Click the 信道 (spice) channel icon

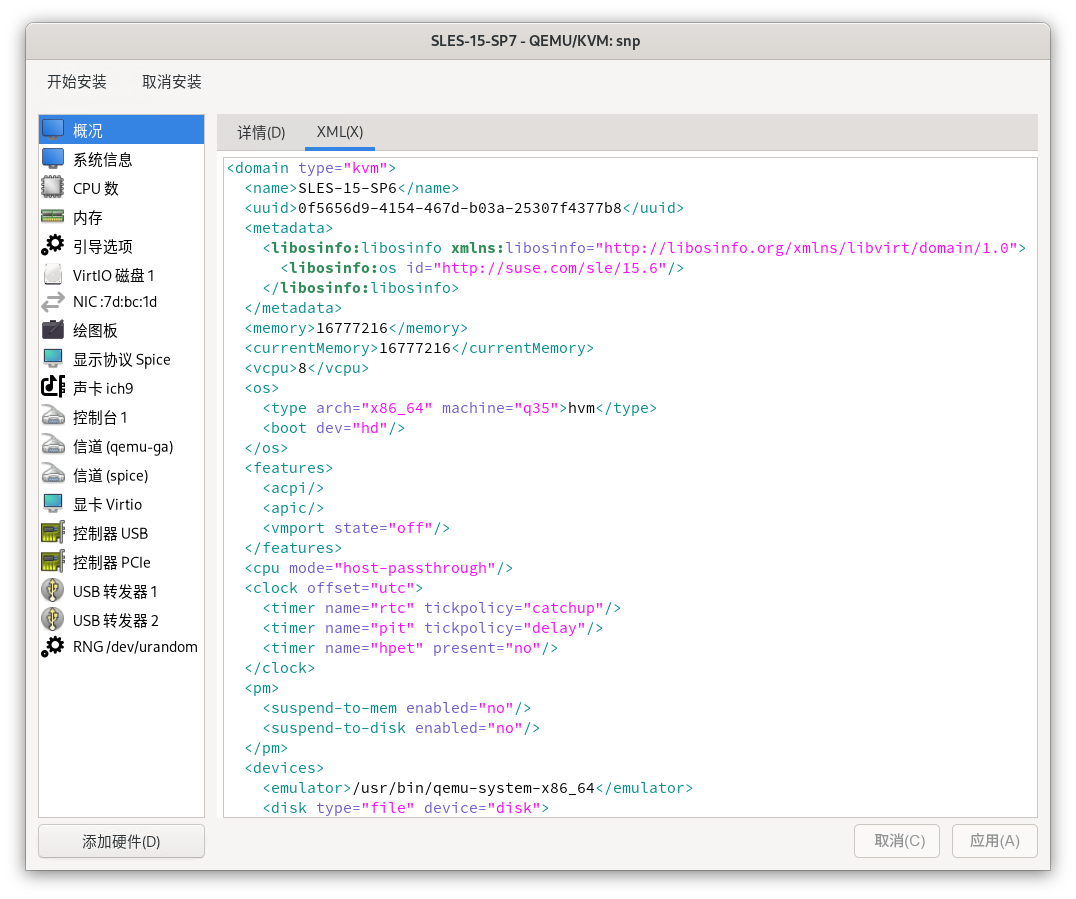coord(53,475)
